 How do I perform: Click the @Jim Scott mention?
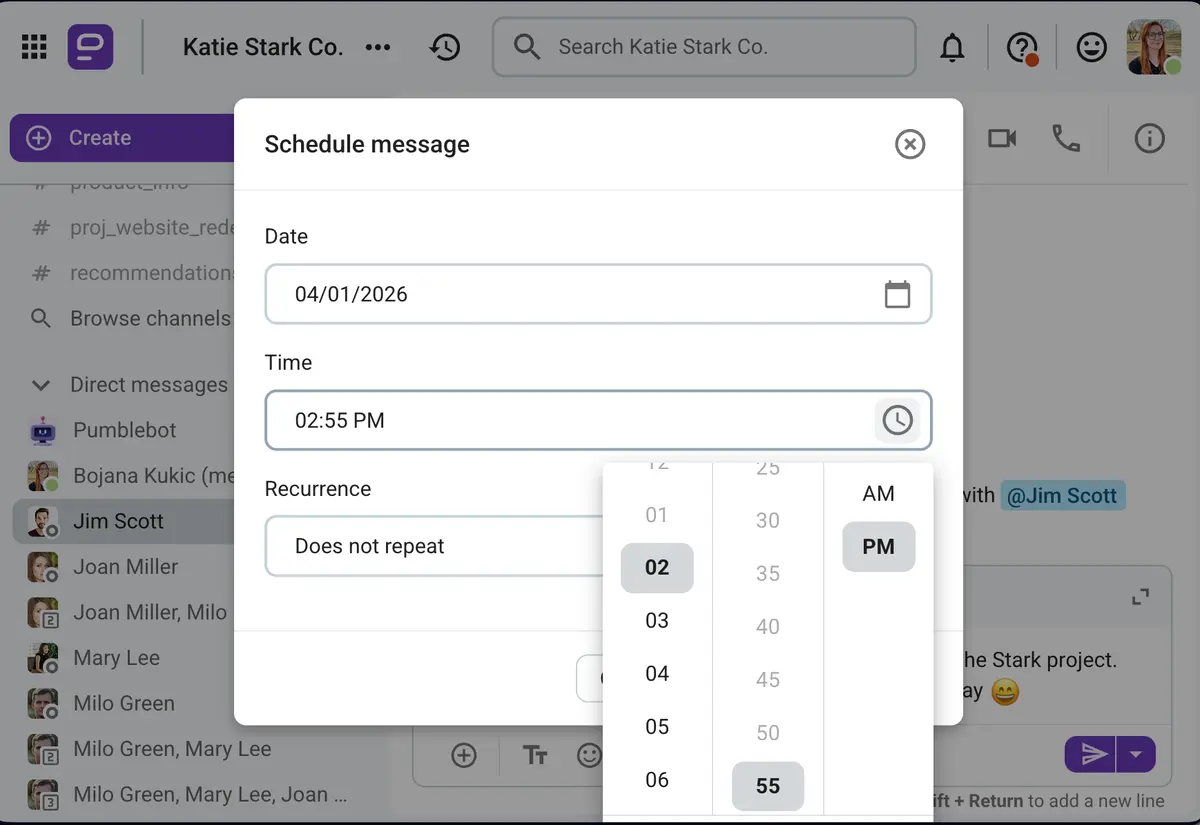(x=1063, y=495)
